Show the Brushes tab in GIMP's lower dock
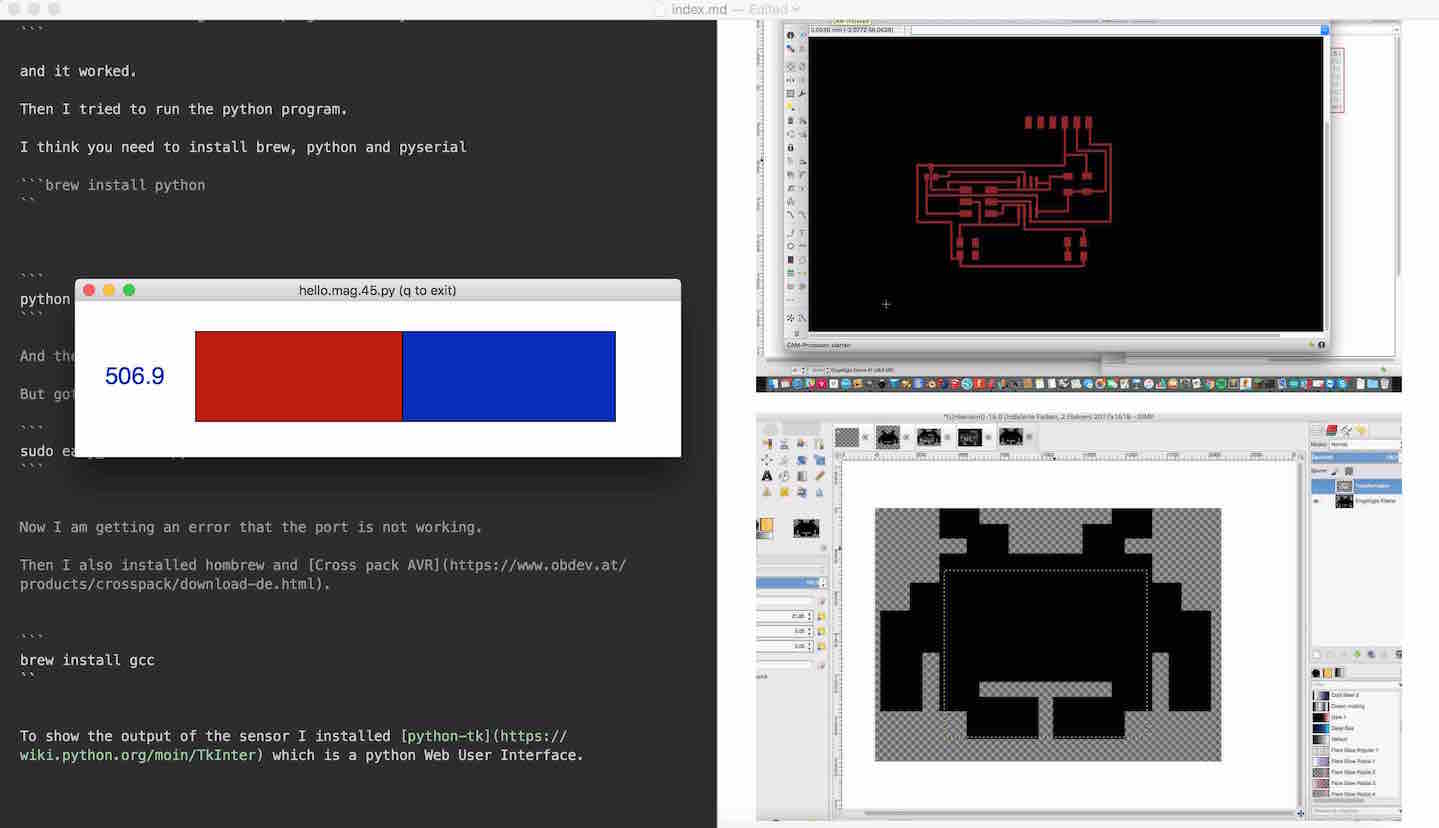 coord(1317,673)
